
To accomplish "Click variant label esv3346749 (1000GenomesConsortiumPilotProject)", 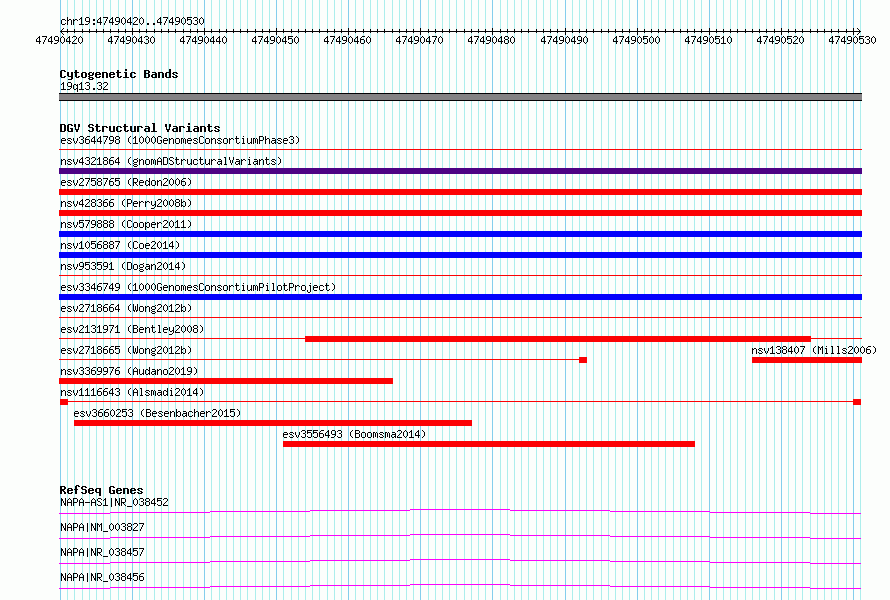I will (198, 287).
